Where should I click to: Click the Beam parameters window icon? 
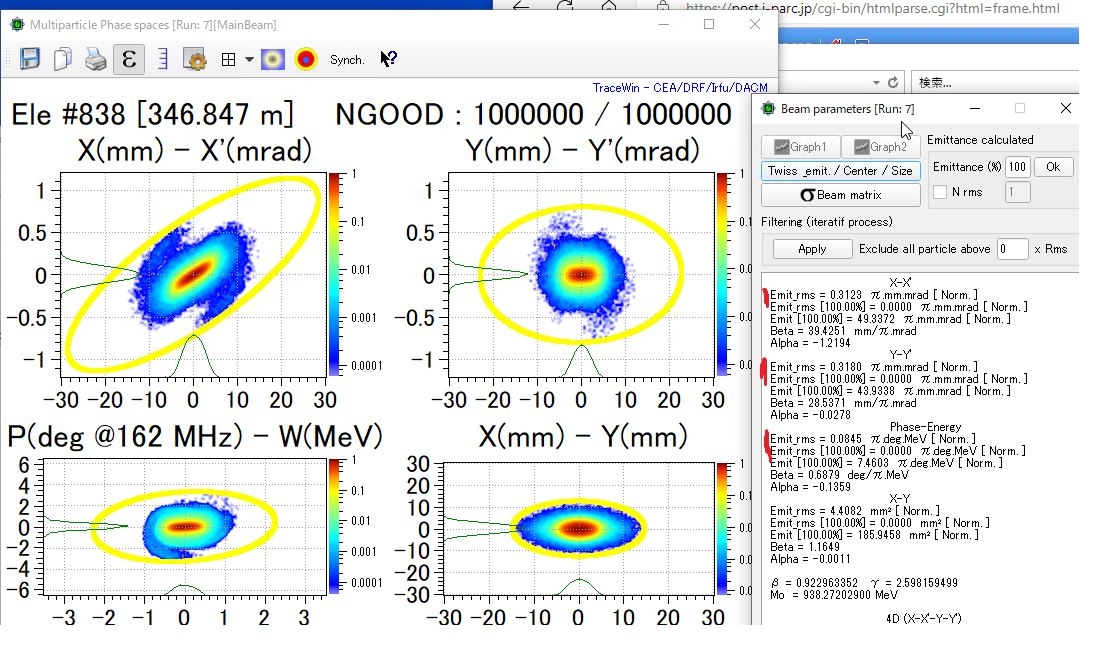[x=769, y=108]
